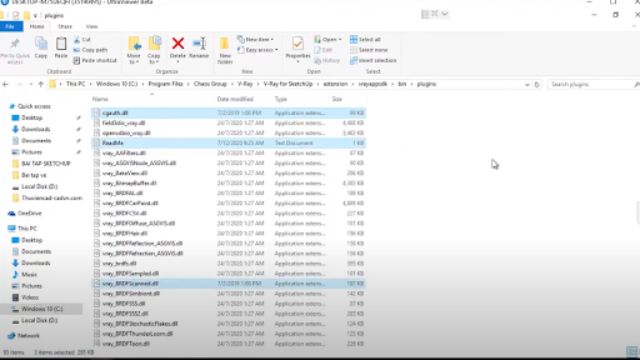Click the Select none command
This screenshot has width=640, height=360.
coord(369,50)
